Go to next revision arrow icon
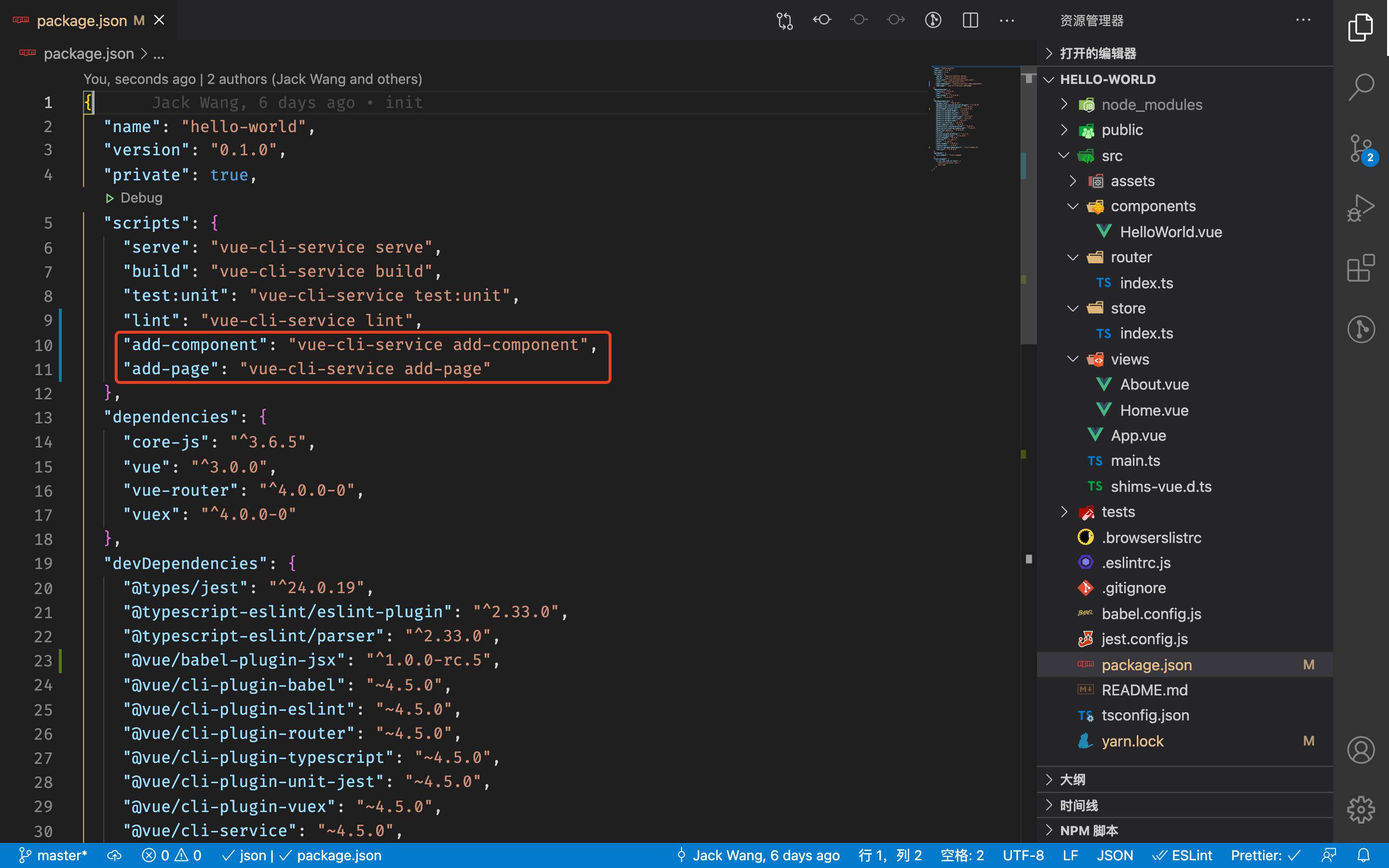Screen dimensions: 1389x868 coord(896,20)
